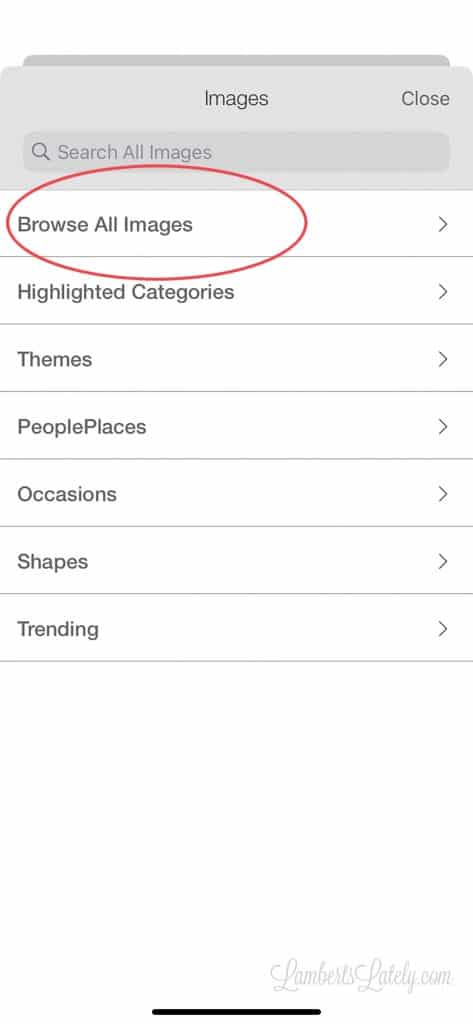Tap the chevron beside Occasions
Screen dimensions: 473x1024
(x=443, y=494)
